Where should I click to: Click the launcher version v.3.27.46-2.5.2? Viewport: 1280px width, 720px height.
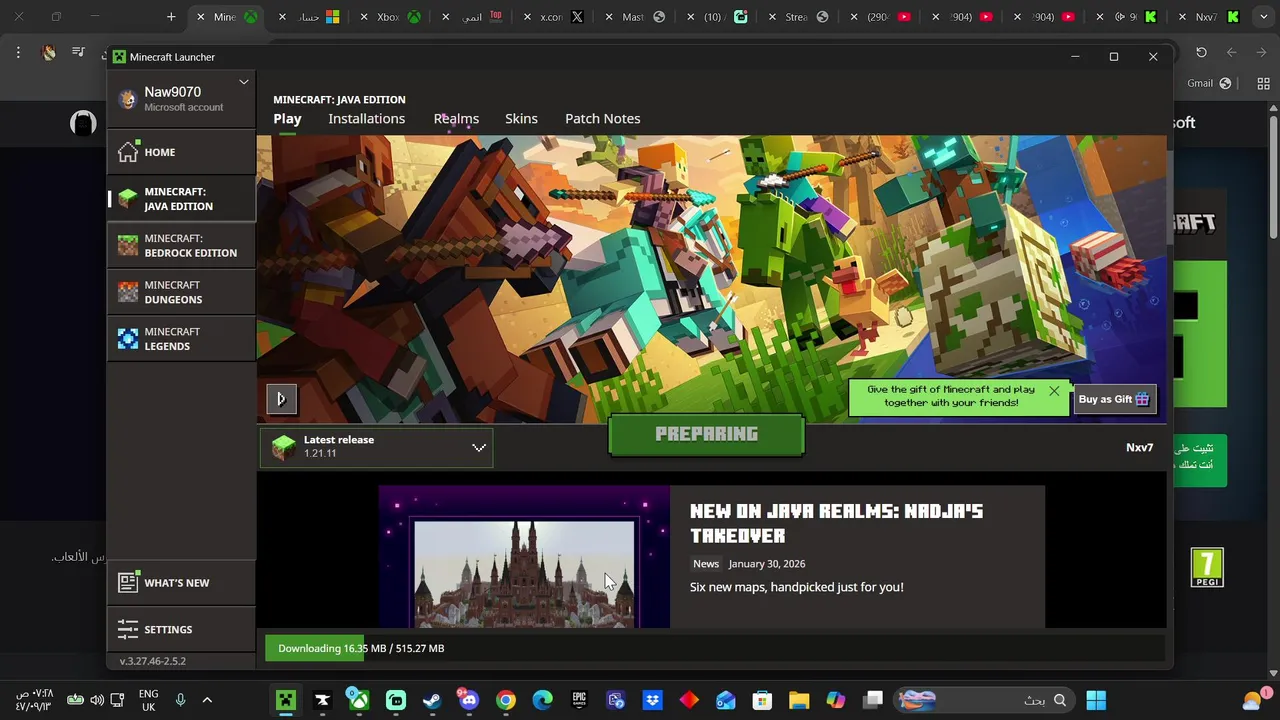153,661
